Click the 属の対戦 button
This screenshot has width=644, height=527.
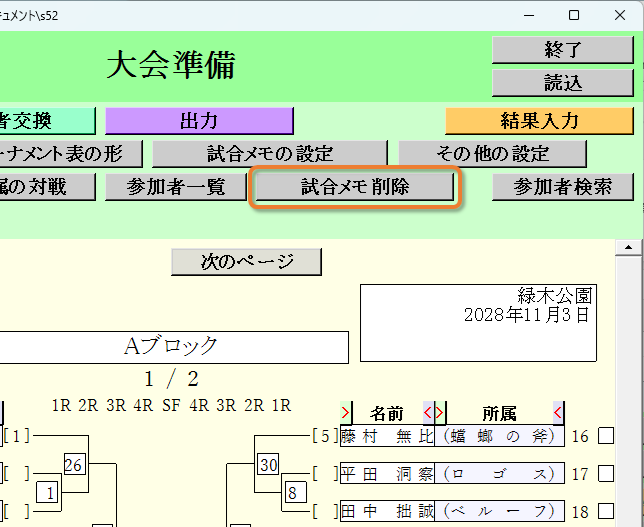48,187
